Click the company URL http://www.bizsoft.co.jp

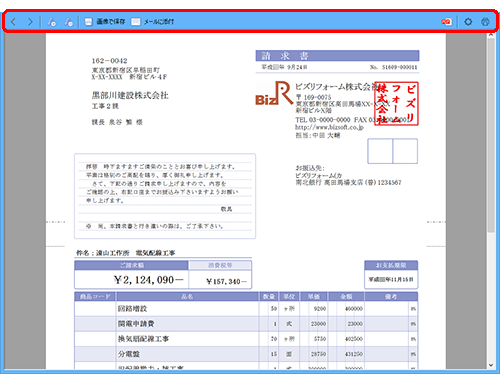pyautogui.click(x=329, y=127)
